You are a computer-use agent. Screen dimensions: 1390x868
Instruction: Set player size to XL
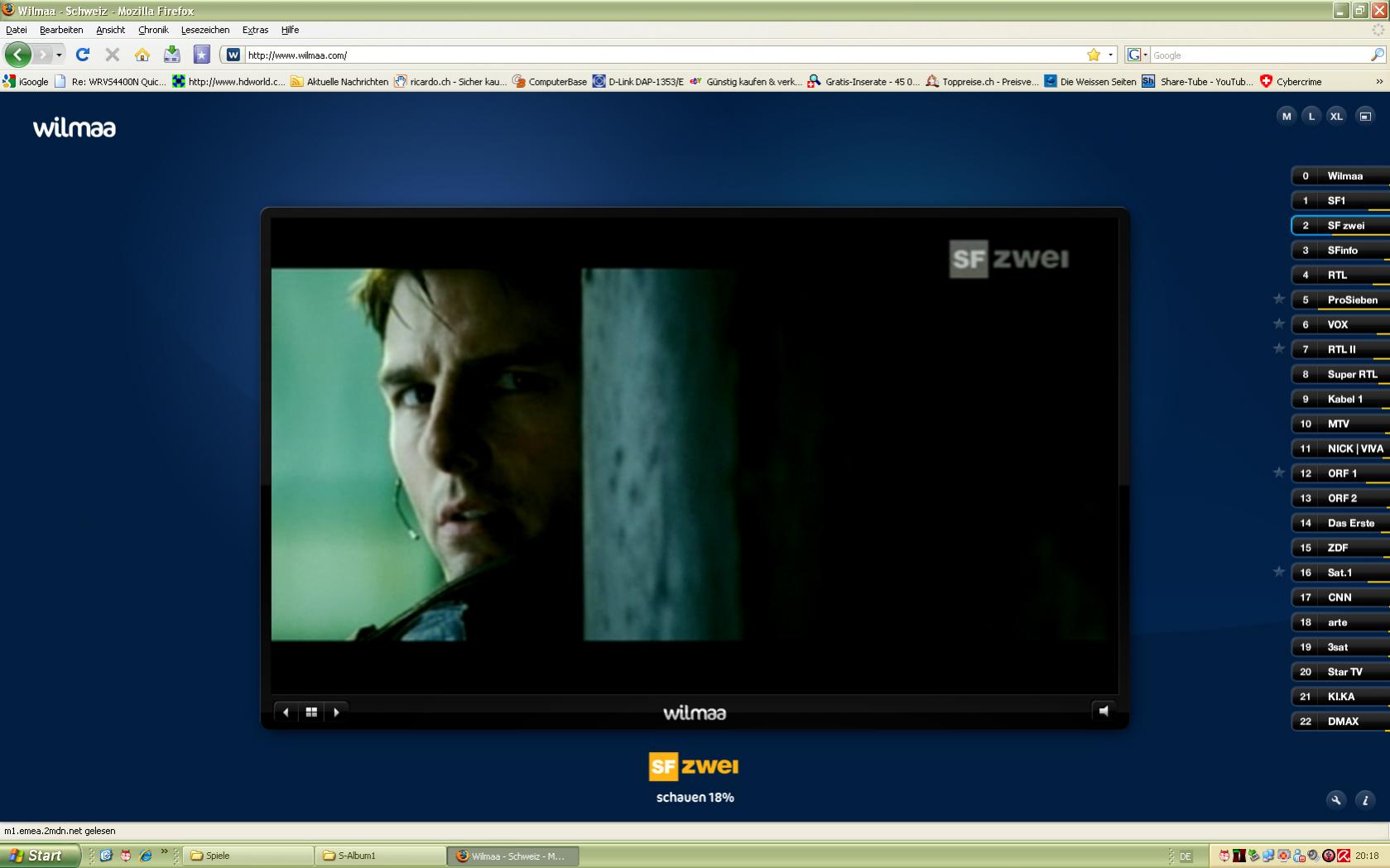point(1336,116)
